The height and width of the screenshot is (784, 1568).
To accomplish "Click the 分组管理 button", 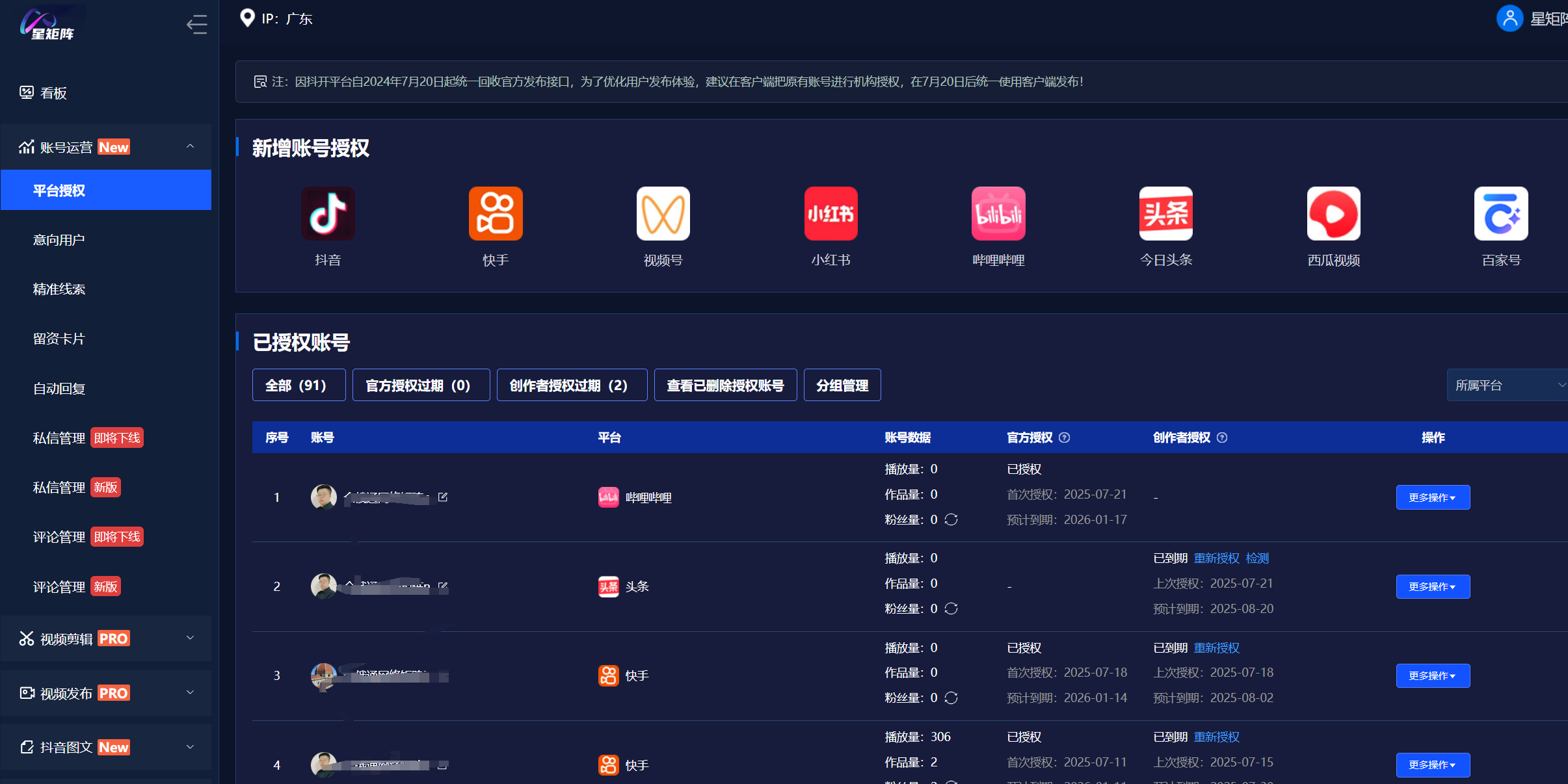I will pos(842,385).
